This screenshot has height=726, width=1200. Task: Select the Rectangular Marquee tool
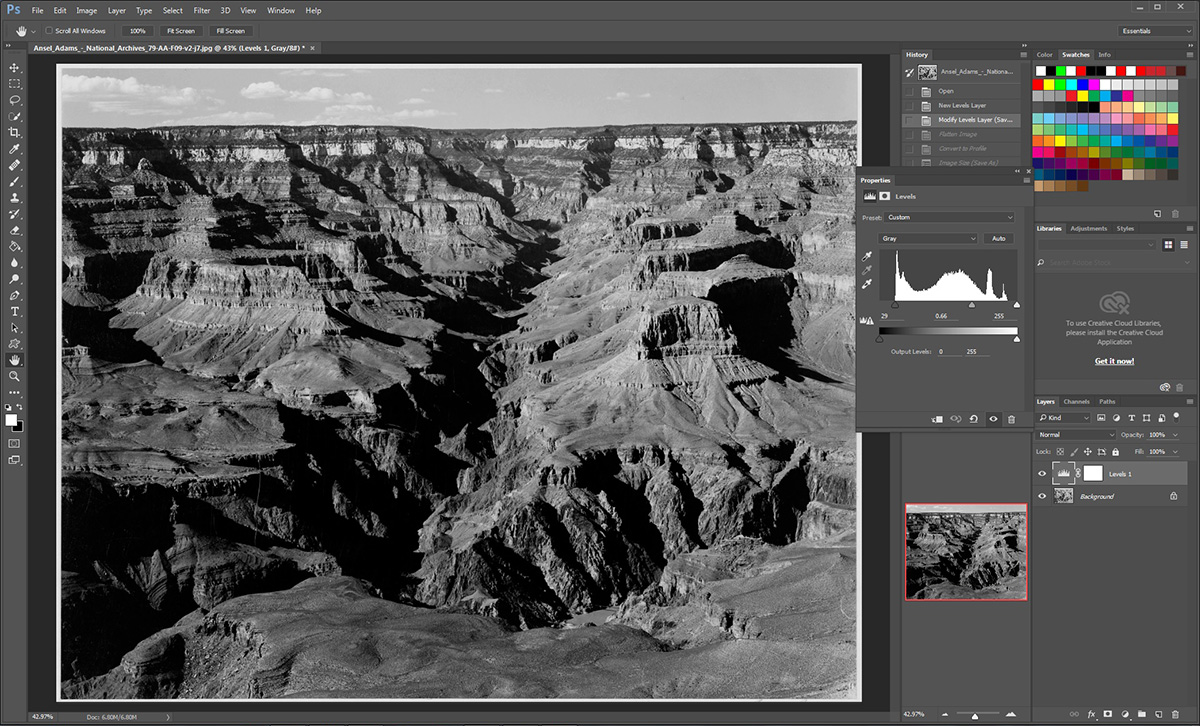[x=15, y=84]
